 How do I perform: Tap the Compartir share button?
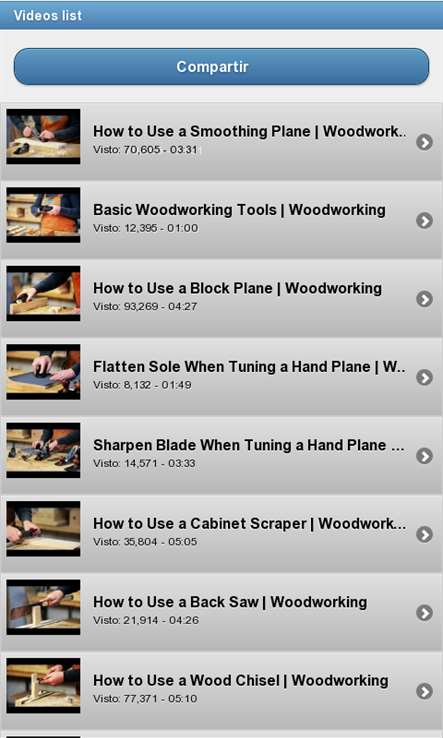pos(221,66)
